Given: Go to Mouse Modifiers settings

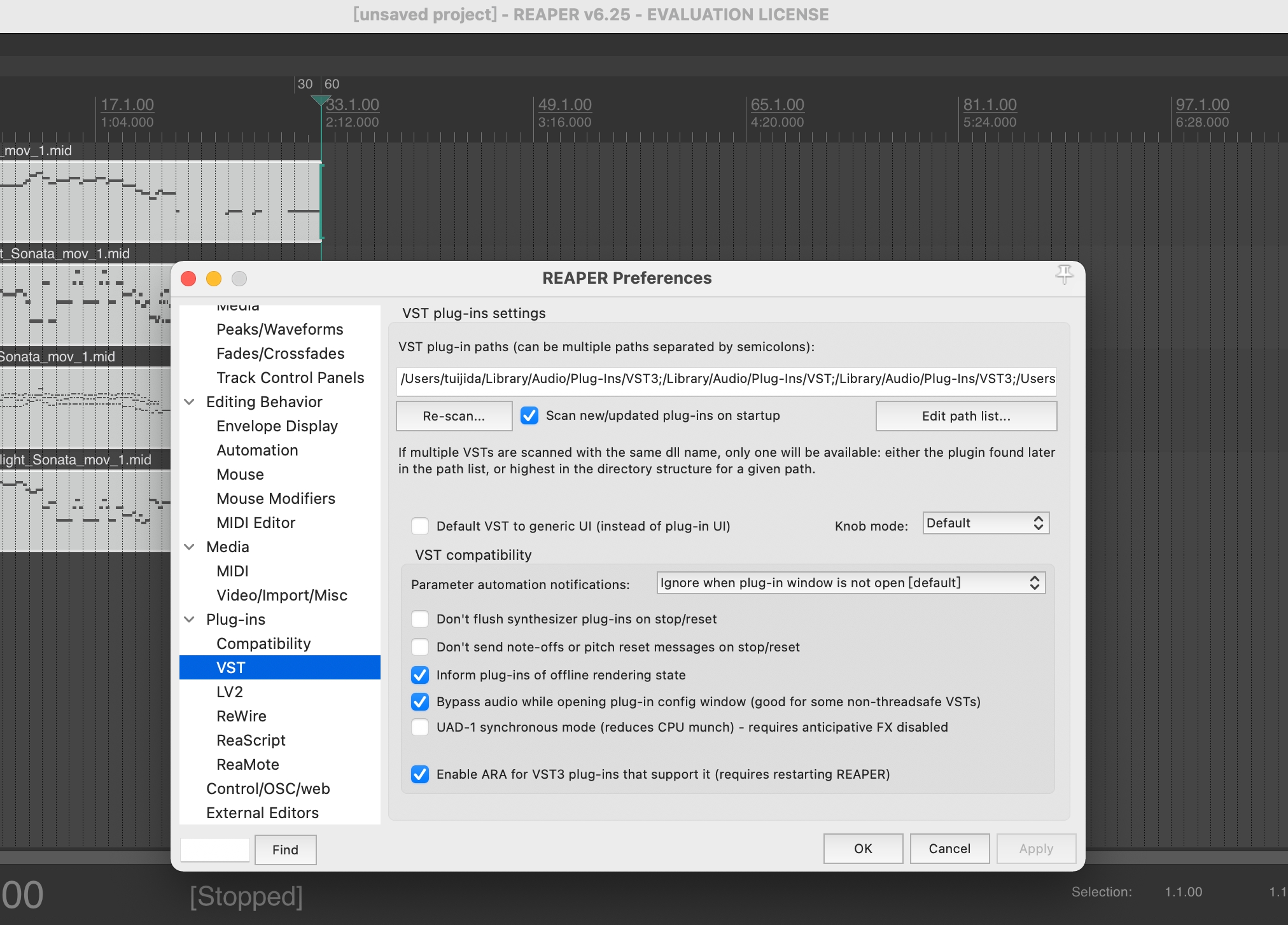Looking at the screenshot, I should [x=276, y=499].
